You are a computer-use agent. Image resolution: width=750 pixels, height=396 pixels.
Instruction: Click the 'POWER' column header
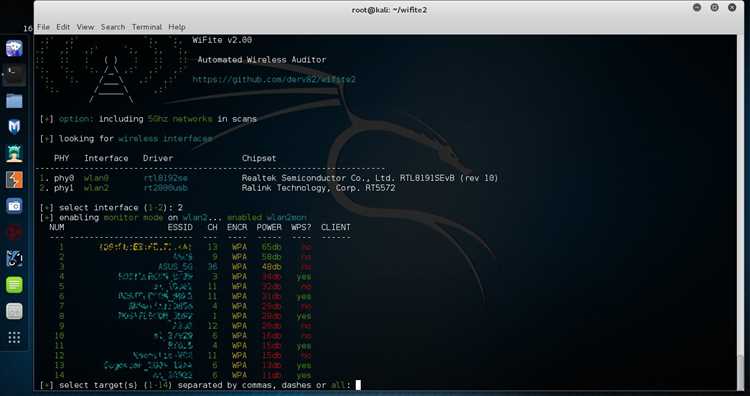(x=269, y=227)
